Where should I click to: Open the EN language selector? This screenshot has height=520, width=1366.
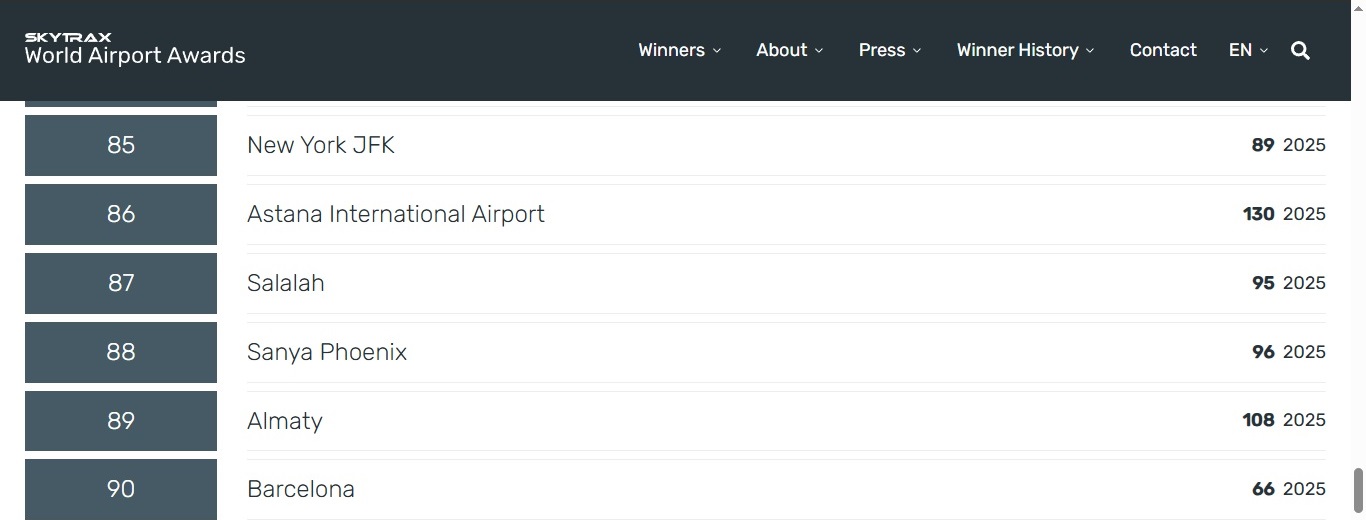(1248, 50)
